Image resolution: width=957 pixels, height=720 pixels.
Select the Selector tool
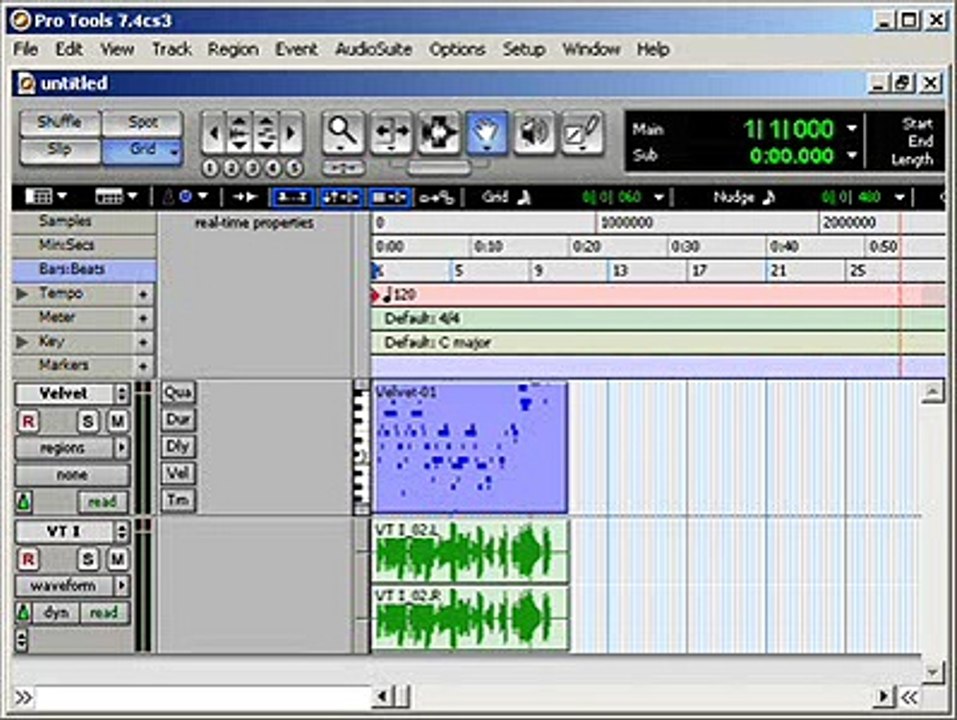[x=439, y=132]
